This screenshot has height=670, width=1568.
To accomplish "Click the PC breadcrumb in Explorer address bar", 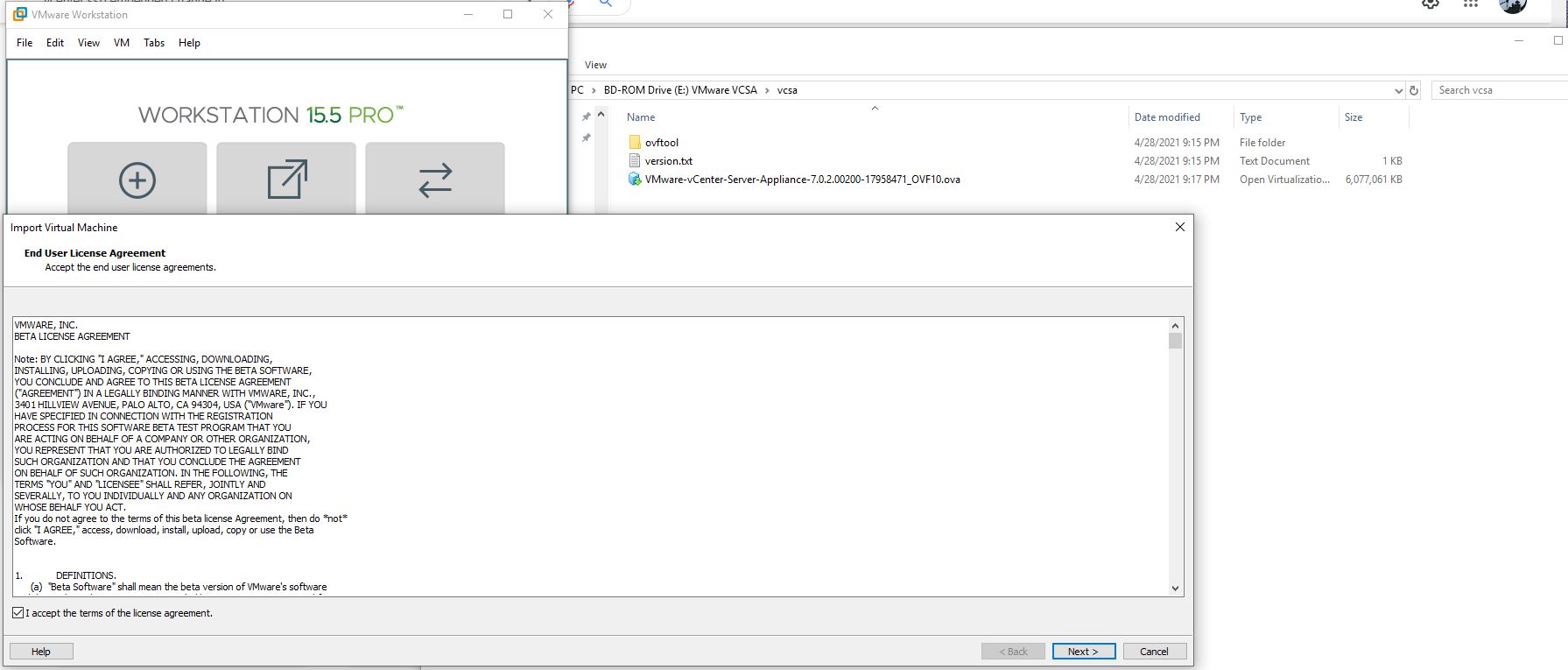I will (577, 90).
